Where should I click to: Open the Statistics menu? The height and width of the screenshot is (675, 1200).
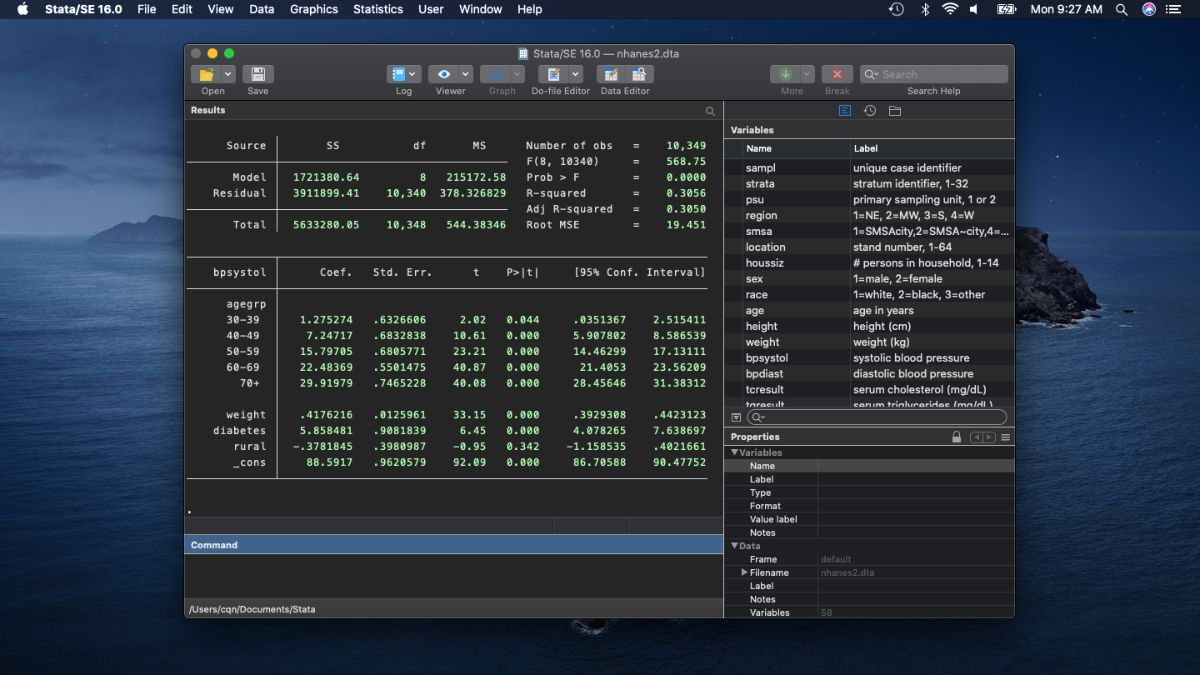379,9
